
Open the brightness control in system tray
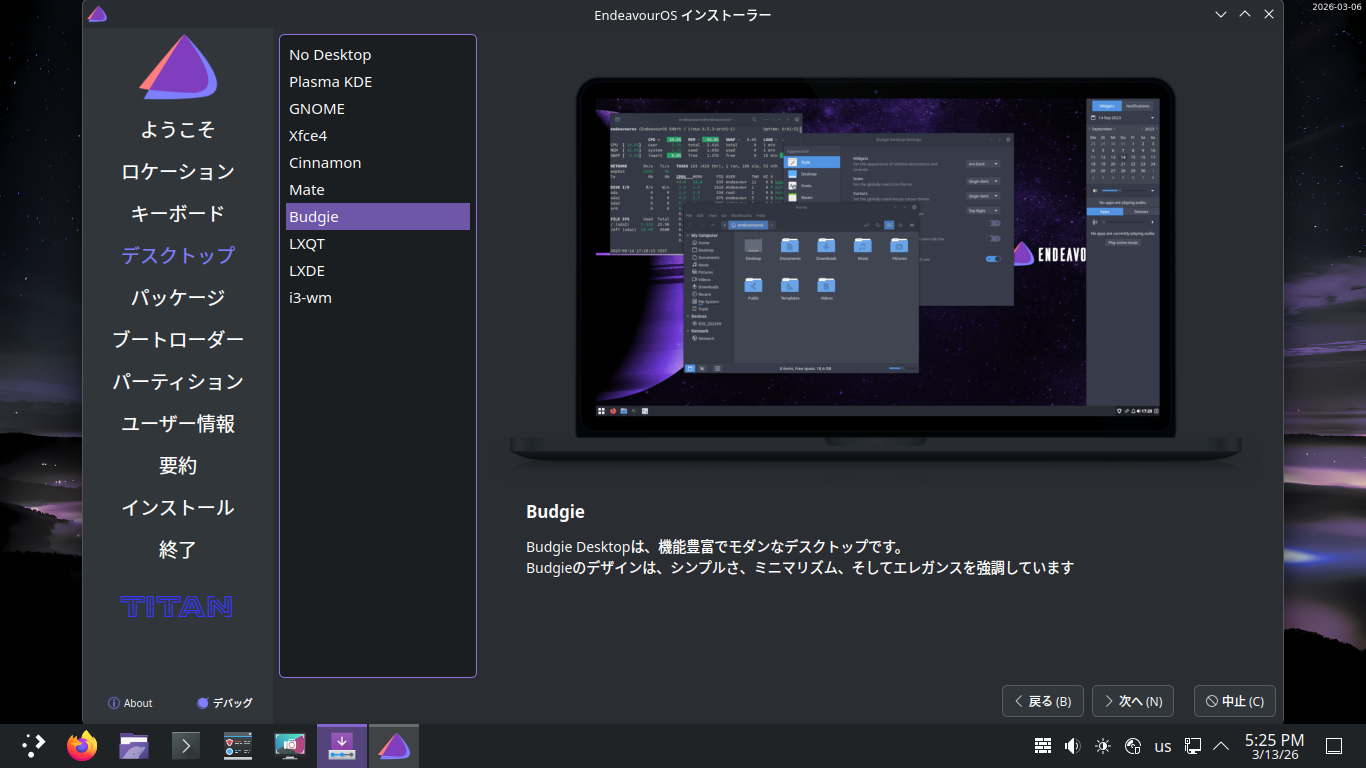pyautogui.click(x=1103, y=746)
